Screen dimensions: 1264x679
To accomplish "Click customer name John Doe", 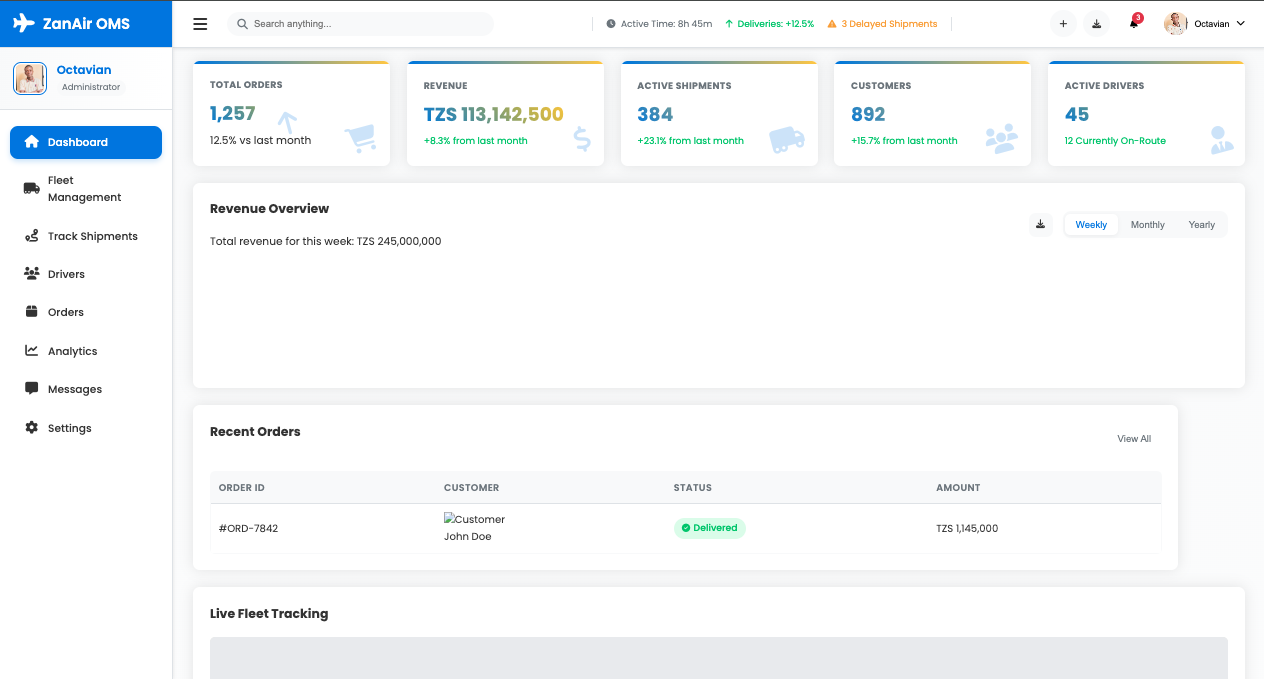I will tap(468, 537).
